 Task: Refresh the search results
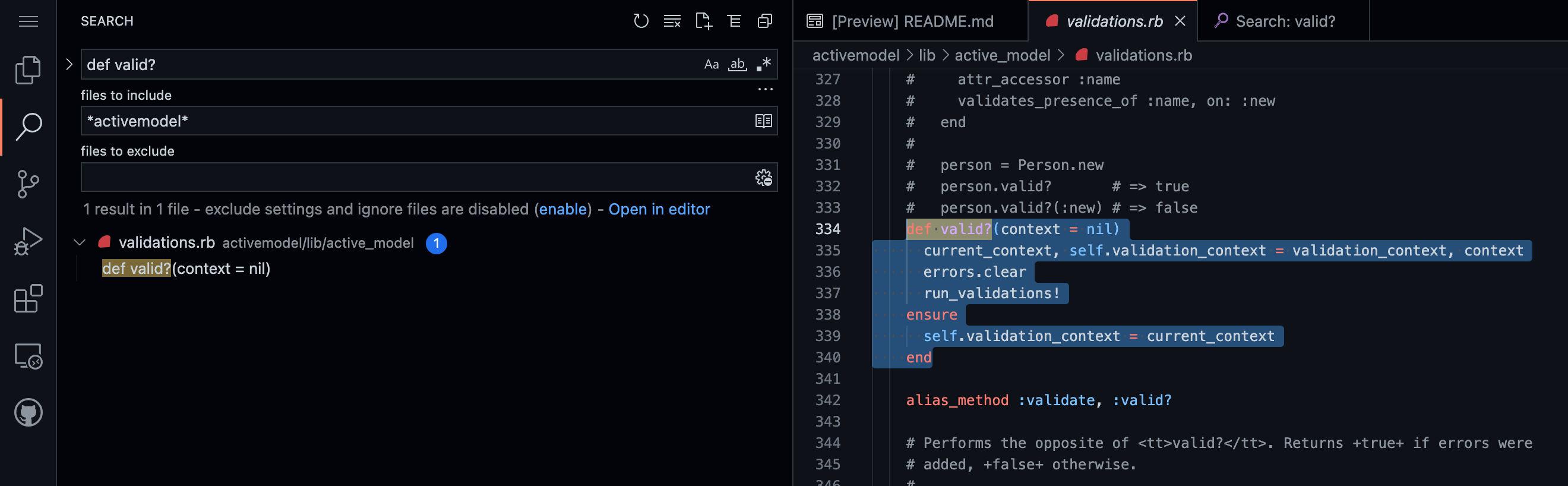(641, 21)
